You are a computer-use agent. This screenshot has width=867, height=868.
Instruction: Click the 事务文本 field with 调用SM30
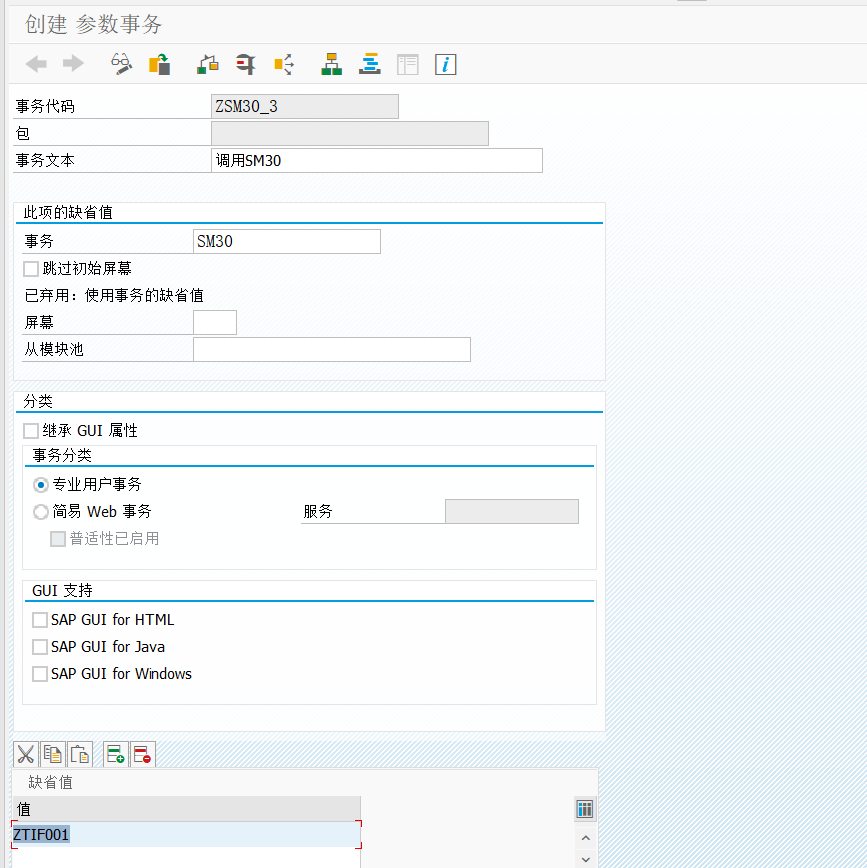coord(376,161)
